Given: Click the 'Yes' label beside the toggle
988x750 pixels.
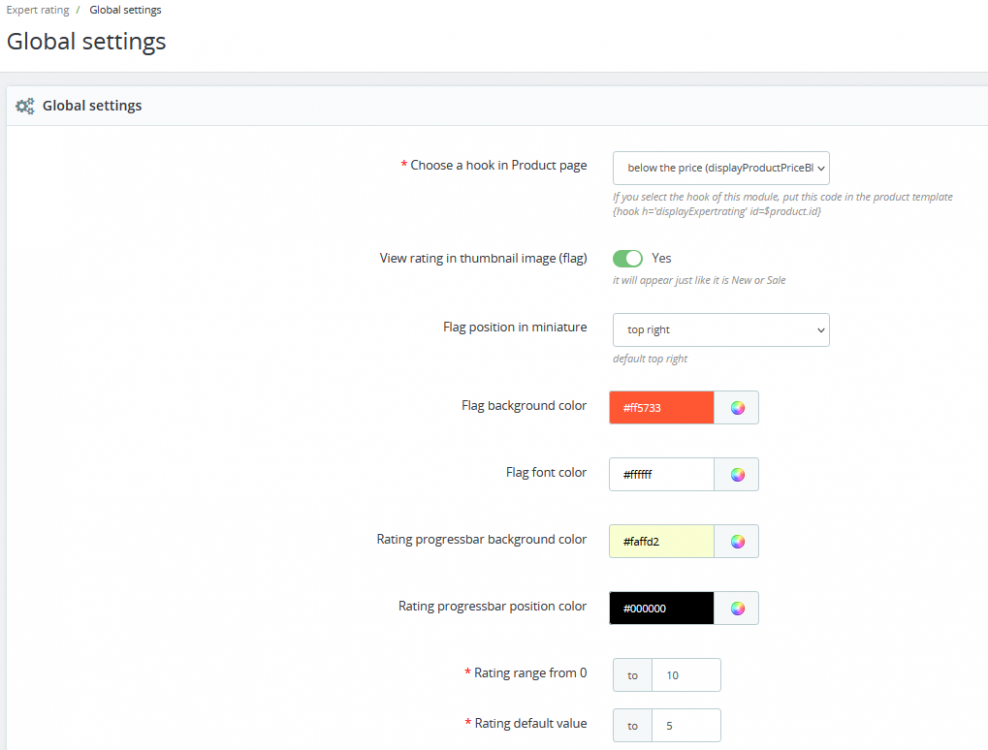Looking at the screenshot, I should 662,259.
